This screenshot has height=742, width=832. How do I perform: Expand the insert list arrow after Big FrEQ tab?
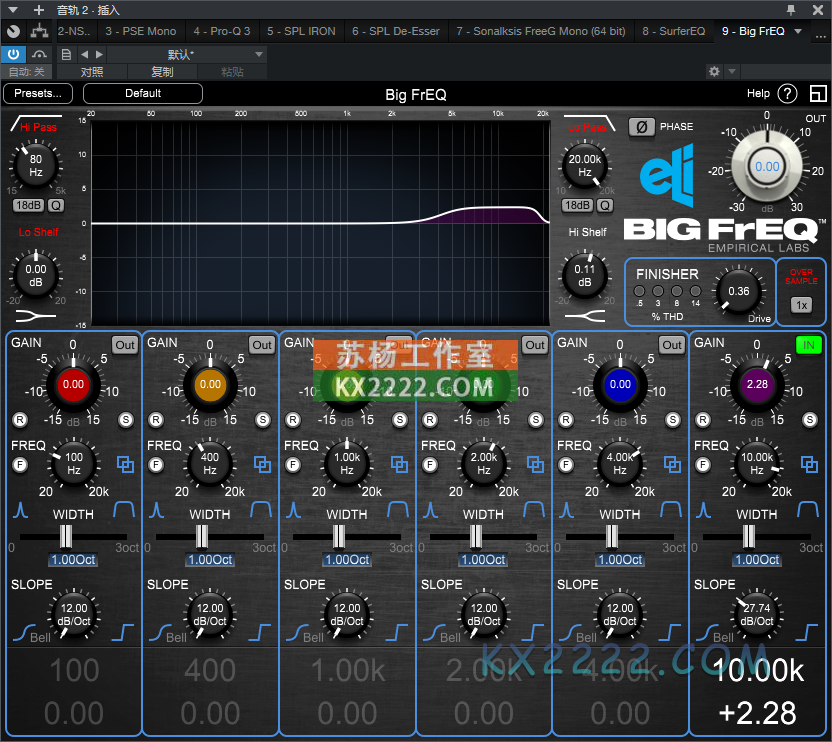click(x=798, y=31)
